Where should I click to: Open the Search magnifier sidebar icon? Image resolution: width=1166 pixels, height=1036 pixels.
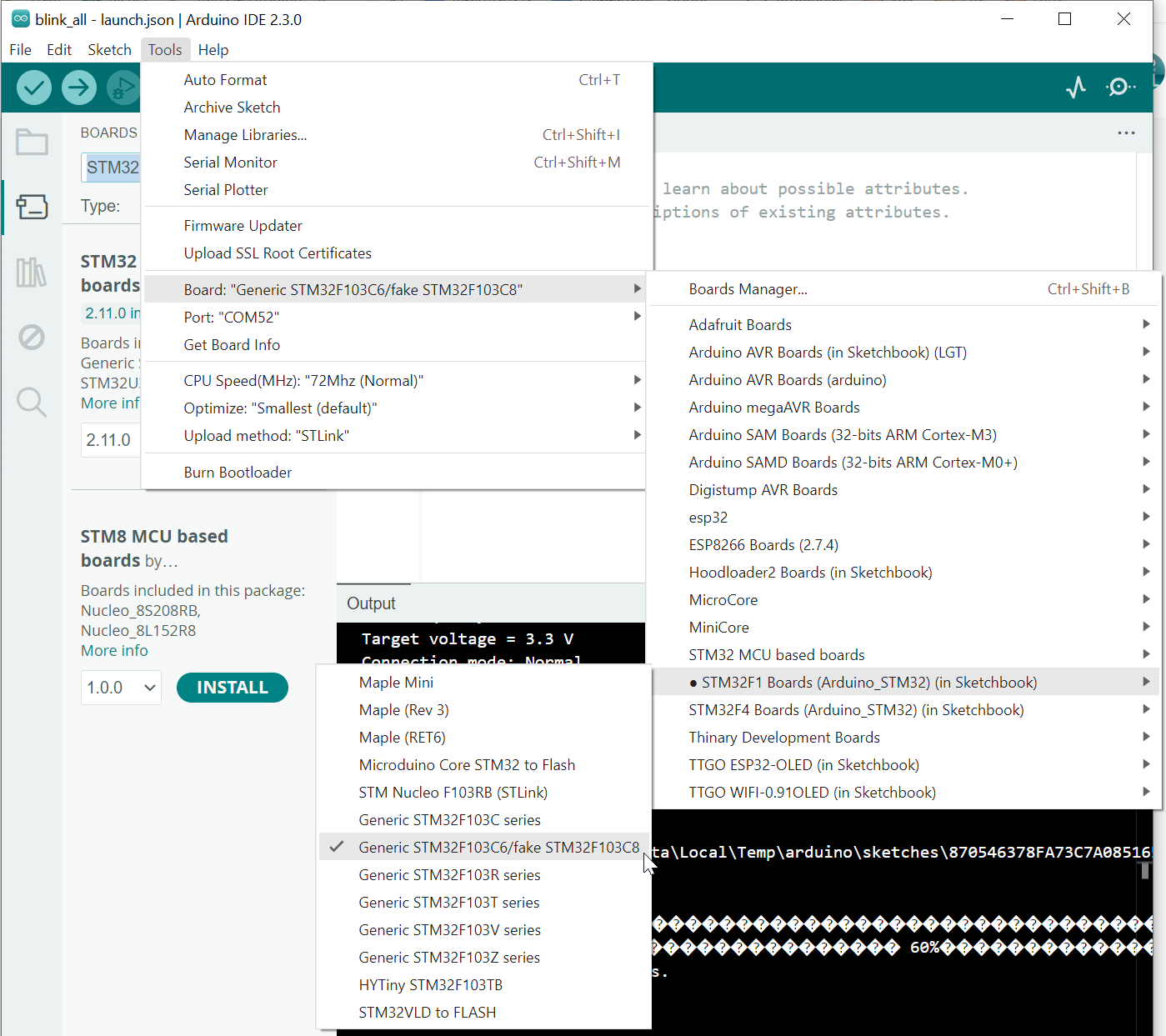coord(32,402)
